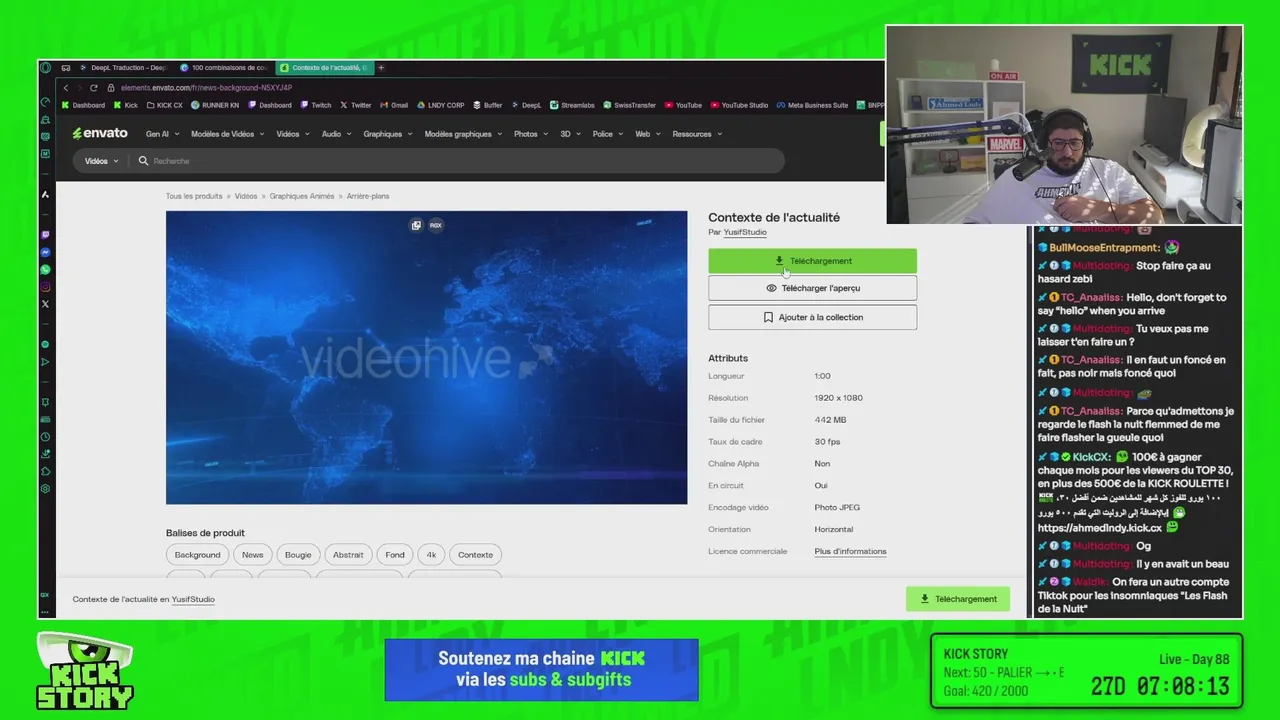Expand the Ressources menu
This screenshot has height=720, width=1280.
tap(696, 134)
